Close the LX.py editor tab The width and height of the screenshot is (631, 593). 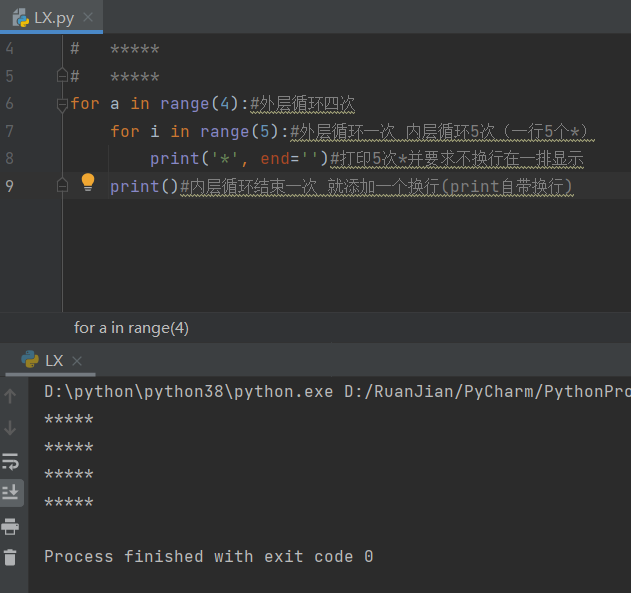(x=86, y=17)
